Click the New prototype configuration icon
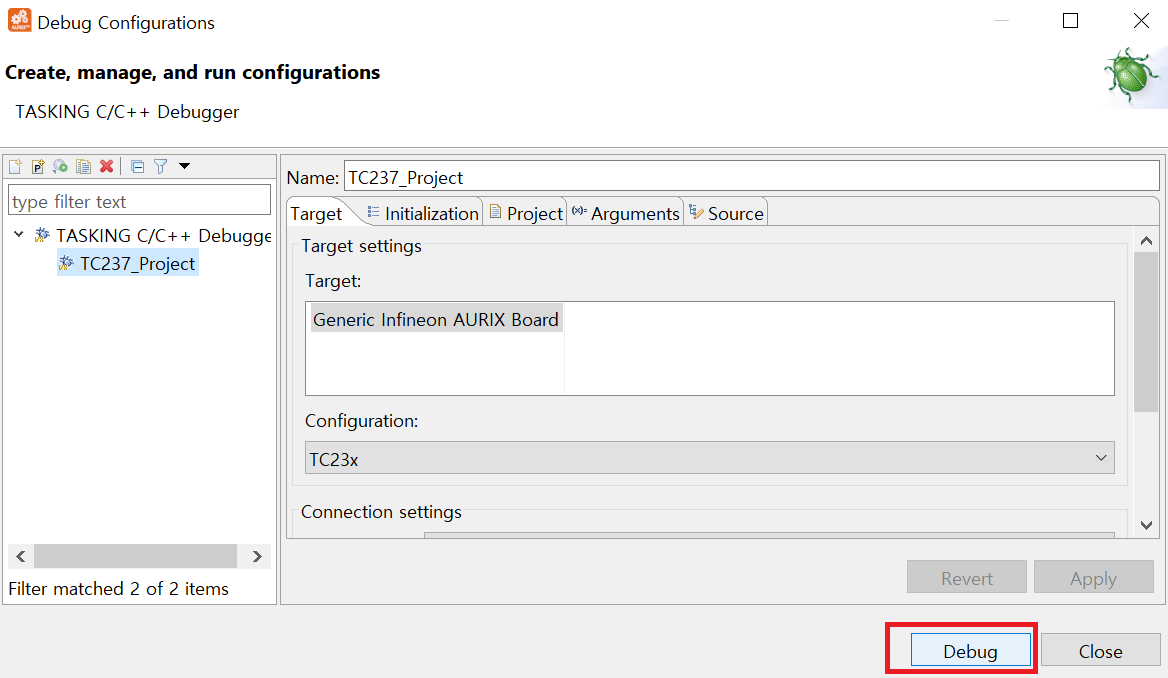The image size is (1168, 678). click(37, 166)
